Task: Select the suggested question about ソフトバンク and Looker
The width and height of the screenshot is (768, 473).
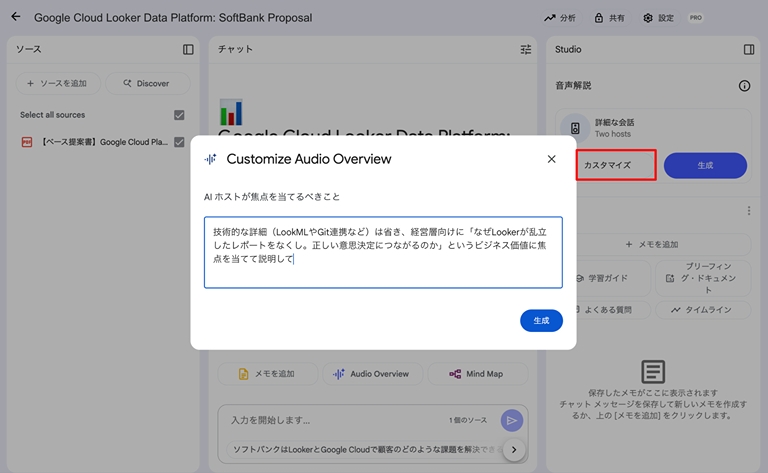Action: click(366, 449)
